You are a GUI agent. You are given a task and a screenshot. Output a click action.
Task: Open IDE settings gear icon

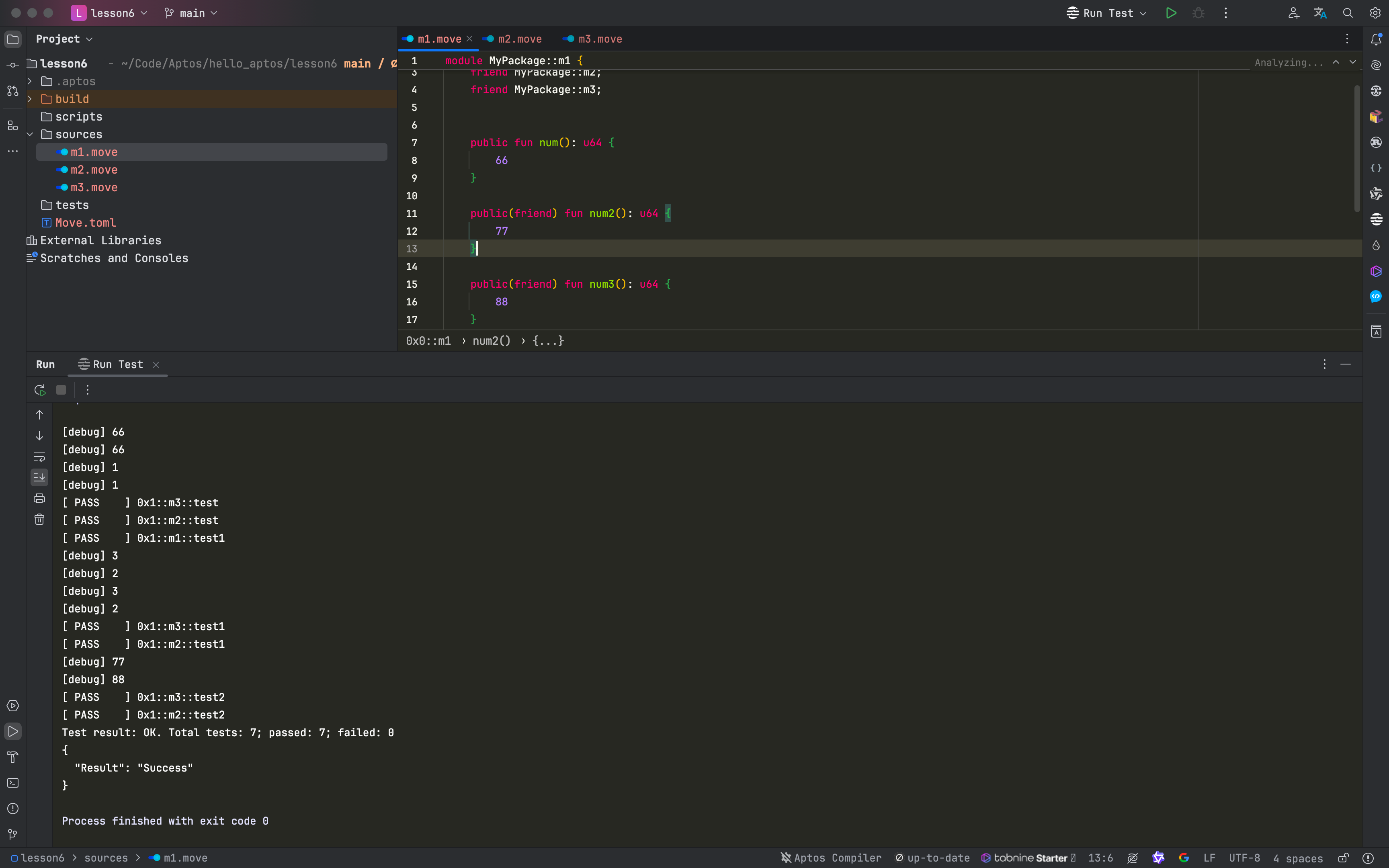(x=1375, y=12)
